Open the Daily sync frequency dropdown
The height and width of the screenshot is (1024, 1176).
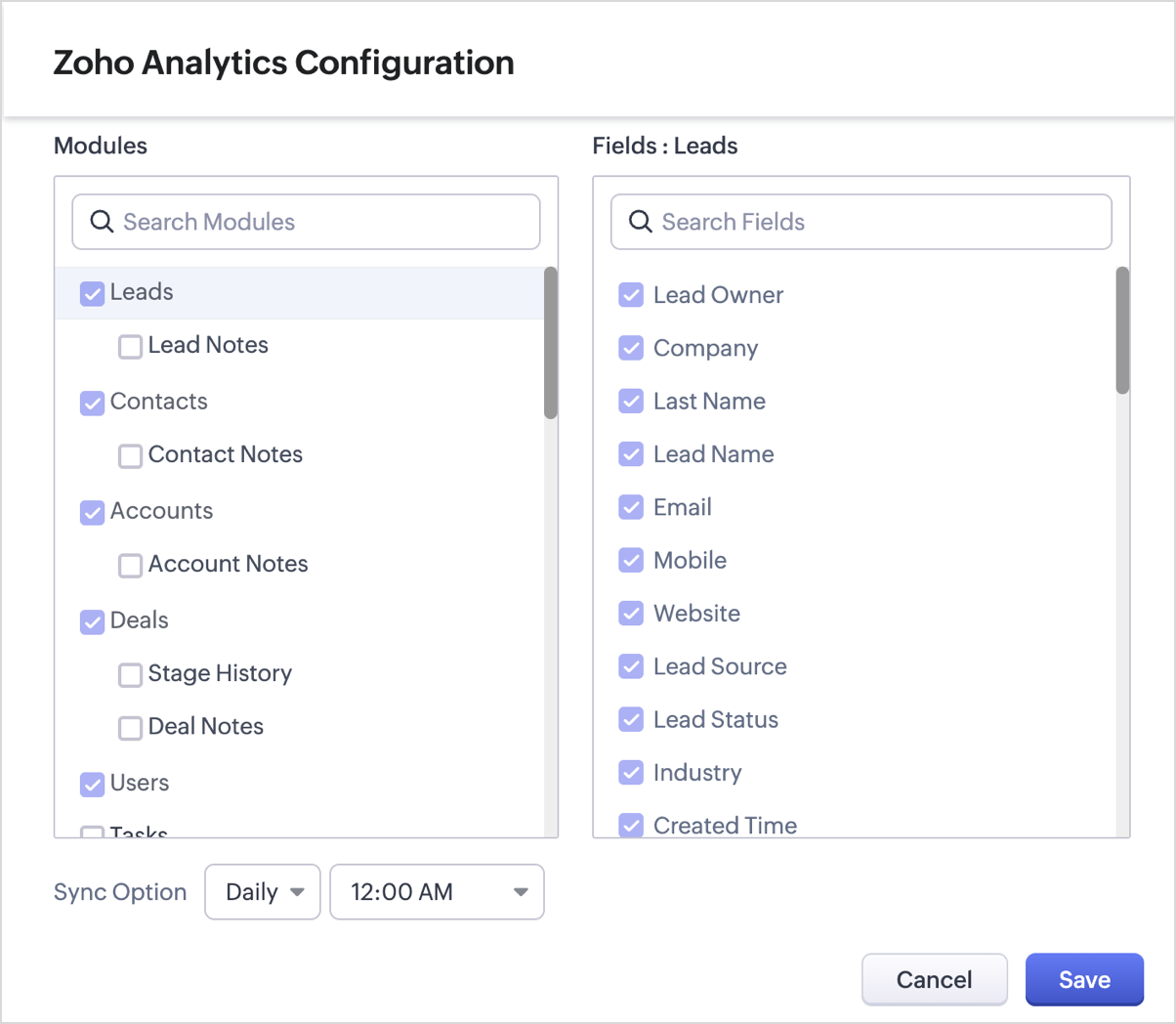click(263, 892)
